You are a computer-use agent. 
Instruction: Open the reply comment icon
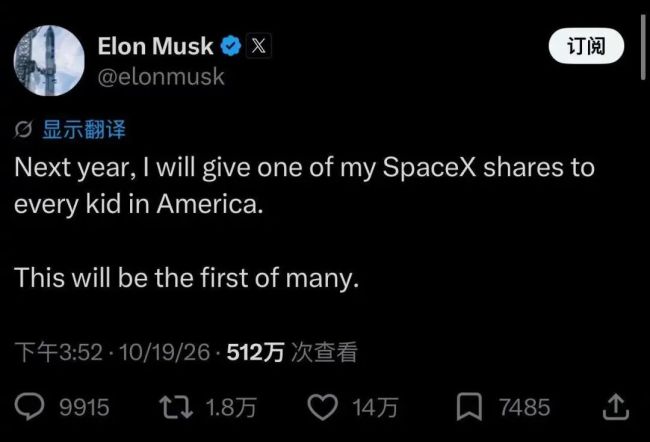[29, 406]
